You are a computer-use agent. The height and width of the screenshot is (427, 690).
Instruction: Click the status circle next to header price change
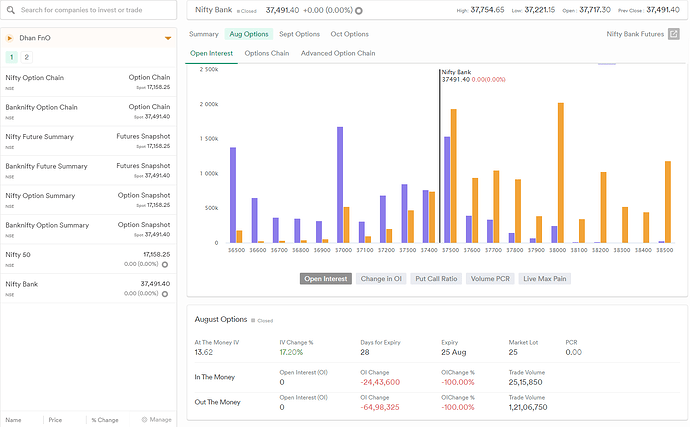(x=359, y=11)
